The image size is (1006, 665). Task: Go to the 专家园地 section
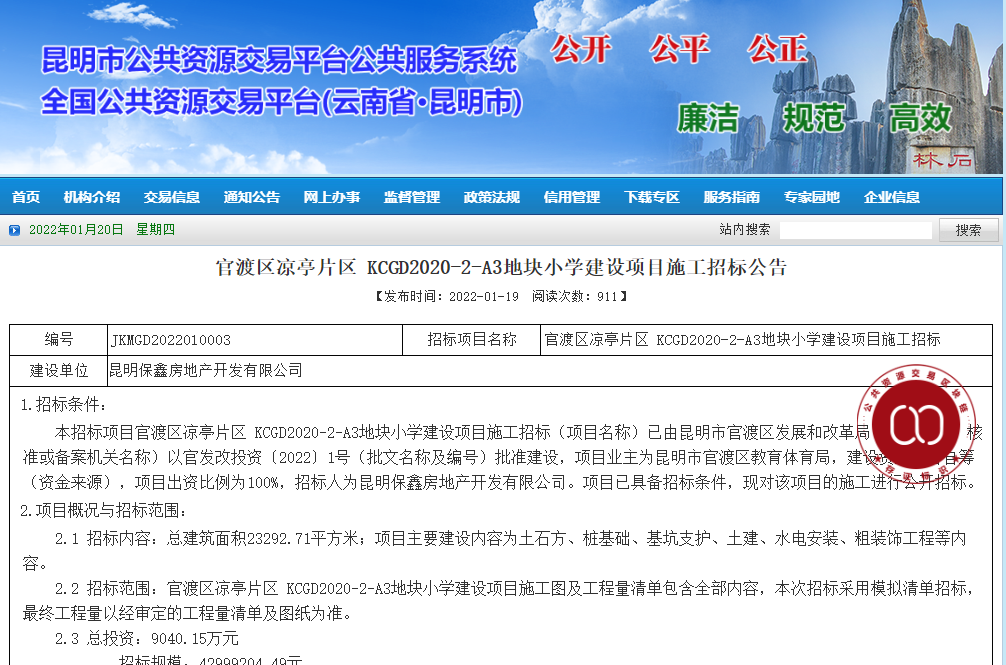point(812,197)
